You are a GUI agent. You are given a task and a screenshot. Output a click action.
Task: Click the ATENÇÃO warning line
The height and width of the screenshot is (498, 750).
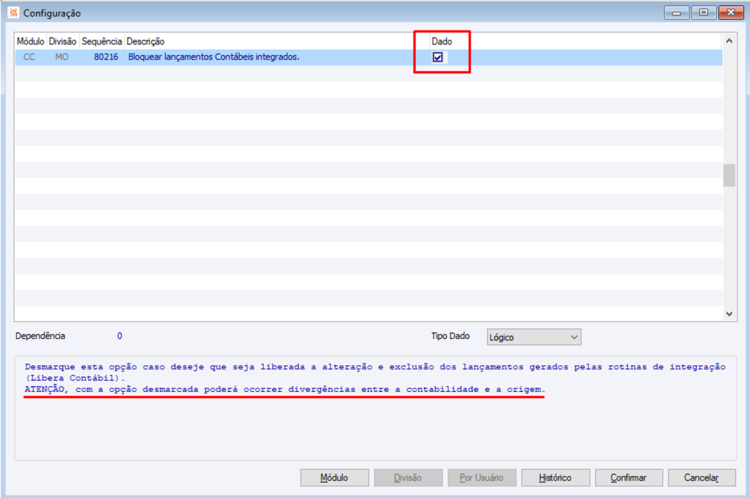click(285, 389)
